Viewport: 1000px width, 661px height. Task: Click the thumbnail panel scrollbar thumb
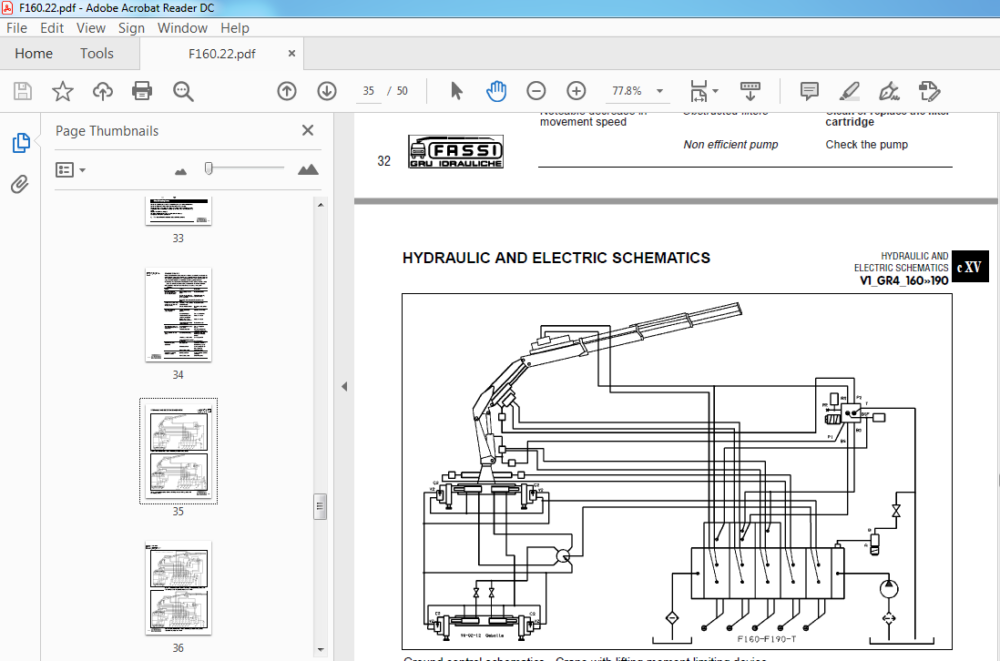[x=320, y=507]
